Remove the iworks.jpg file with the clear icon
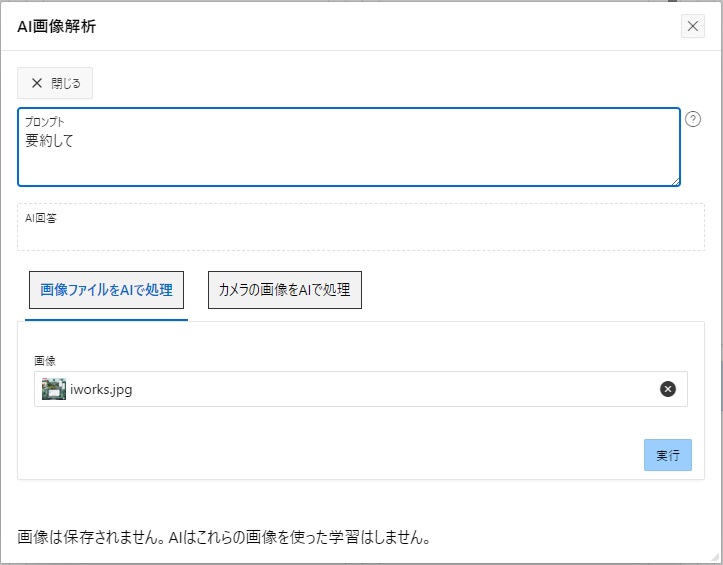This screenshot has width=723, height=565. tap(668, 389)
